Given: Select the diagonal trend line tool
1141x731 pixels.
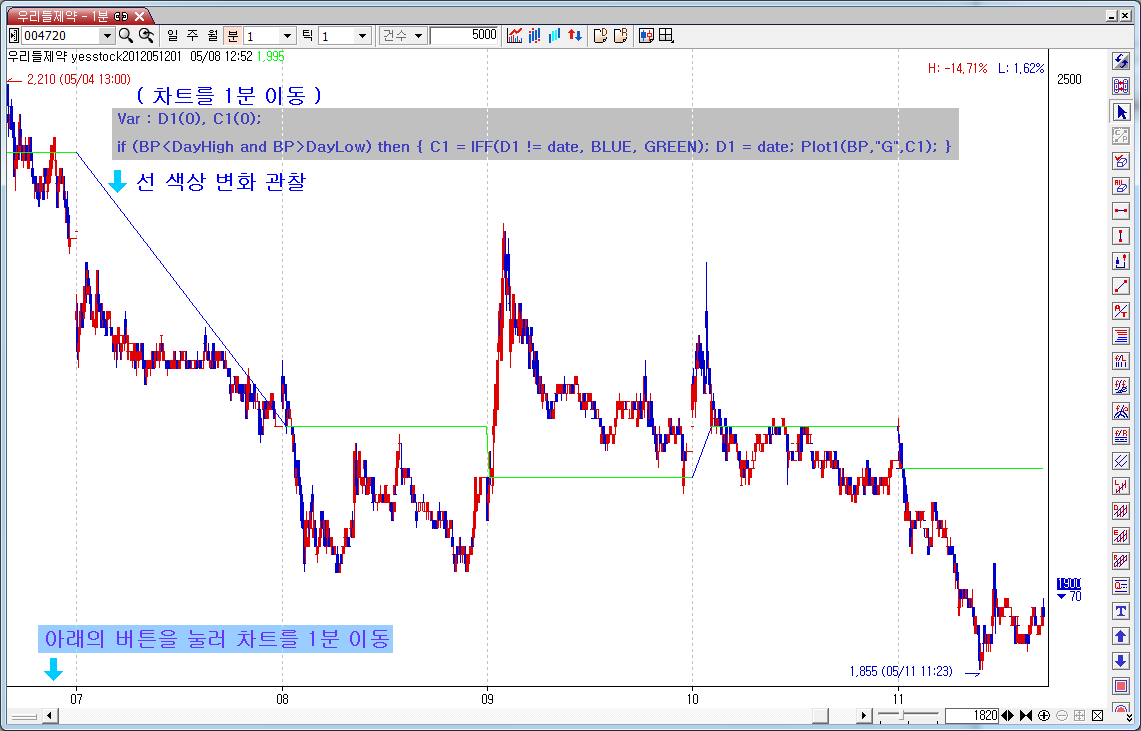Looking at the screenshot, I should [1121, 286].
